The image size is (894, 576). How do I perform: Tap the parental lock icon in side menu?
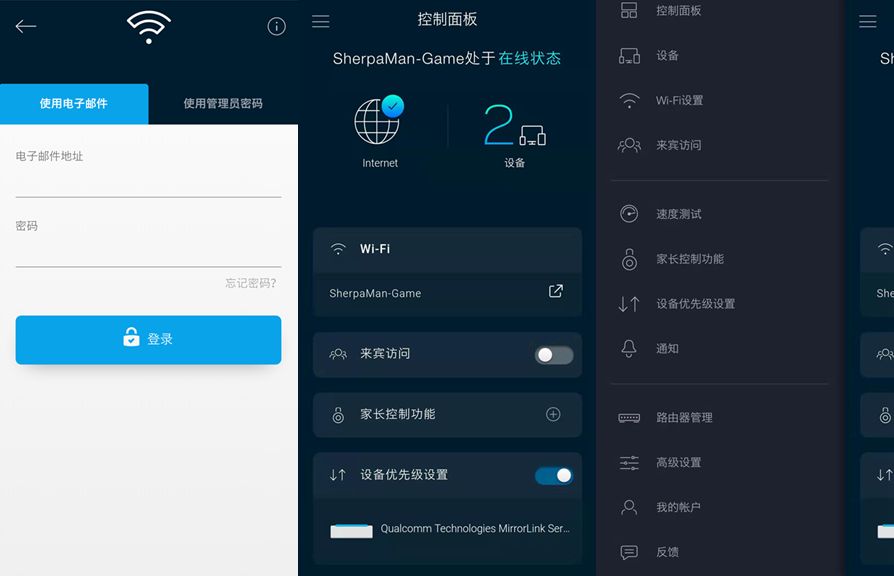[x=629, y=259]
